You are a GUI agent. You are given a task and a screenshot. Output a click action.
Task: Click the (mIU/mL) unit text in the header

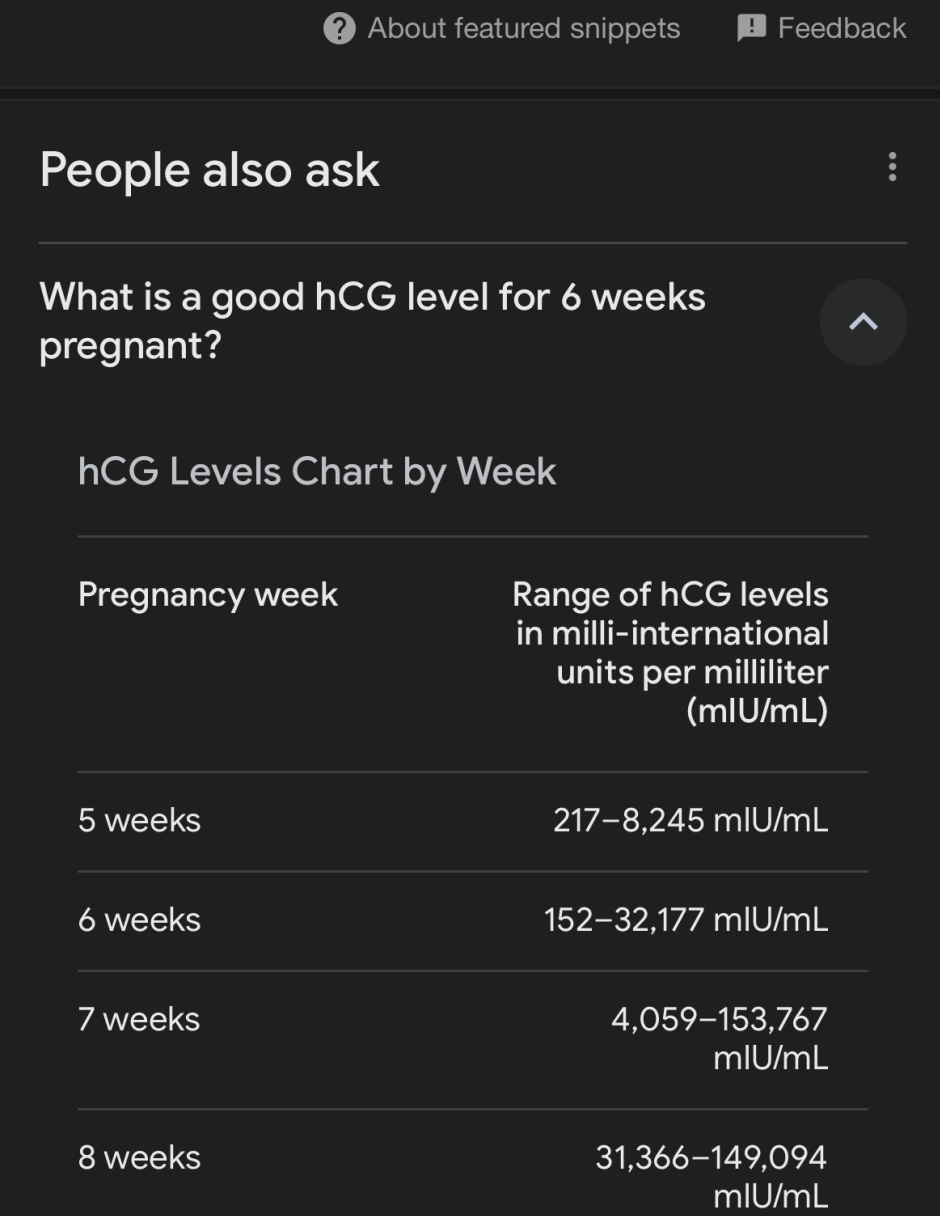(757, 712)
